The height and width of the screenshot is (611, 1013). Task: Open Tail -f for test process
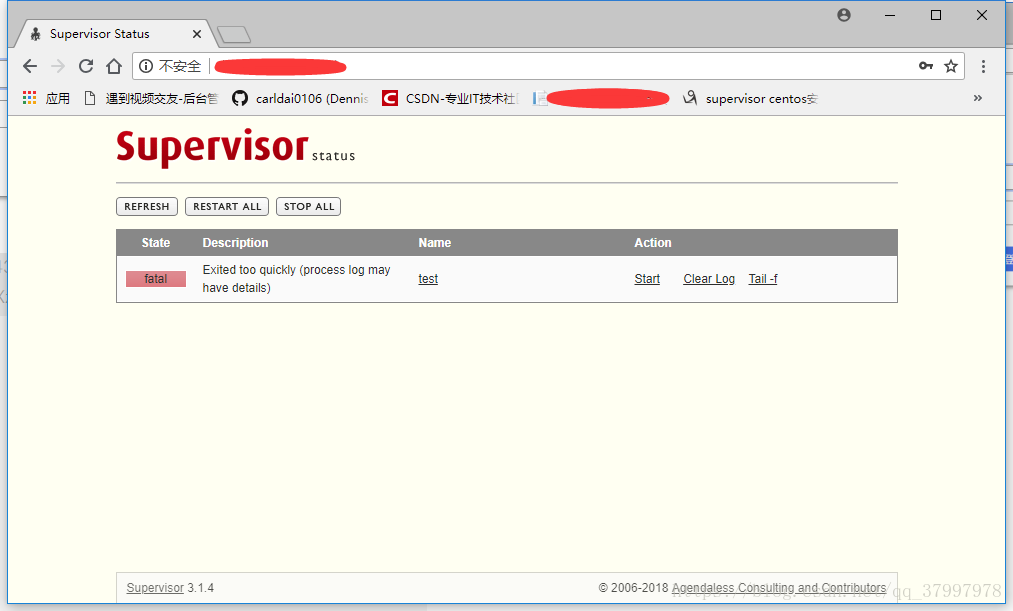[762, 279]
